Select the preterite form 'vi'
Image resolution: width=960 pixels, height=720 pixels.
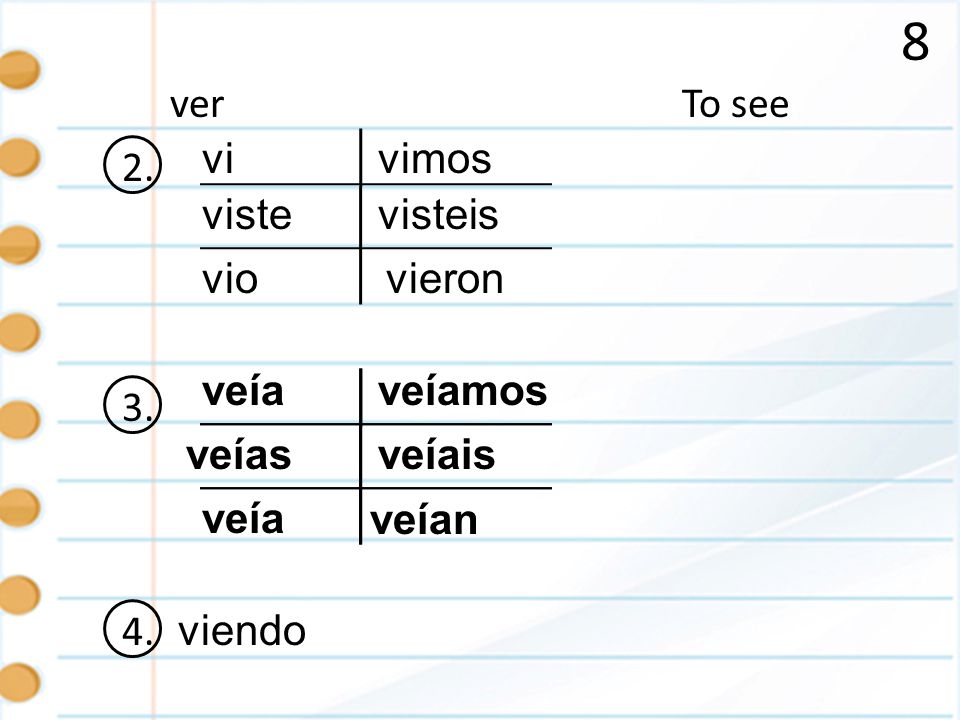(217, 159)
